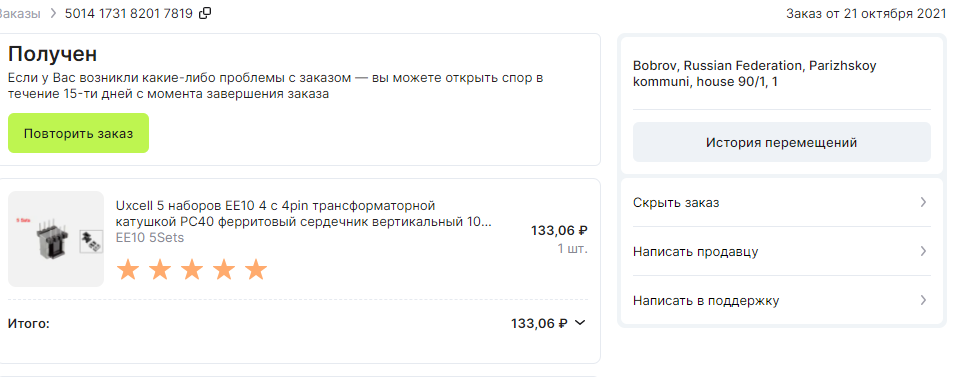The width and height of the screenshot is (972, 377).
Task: Select the Написать в поддержку menu item
Action: (782, 300)
